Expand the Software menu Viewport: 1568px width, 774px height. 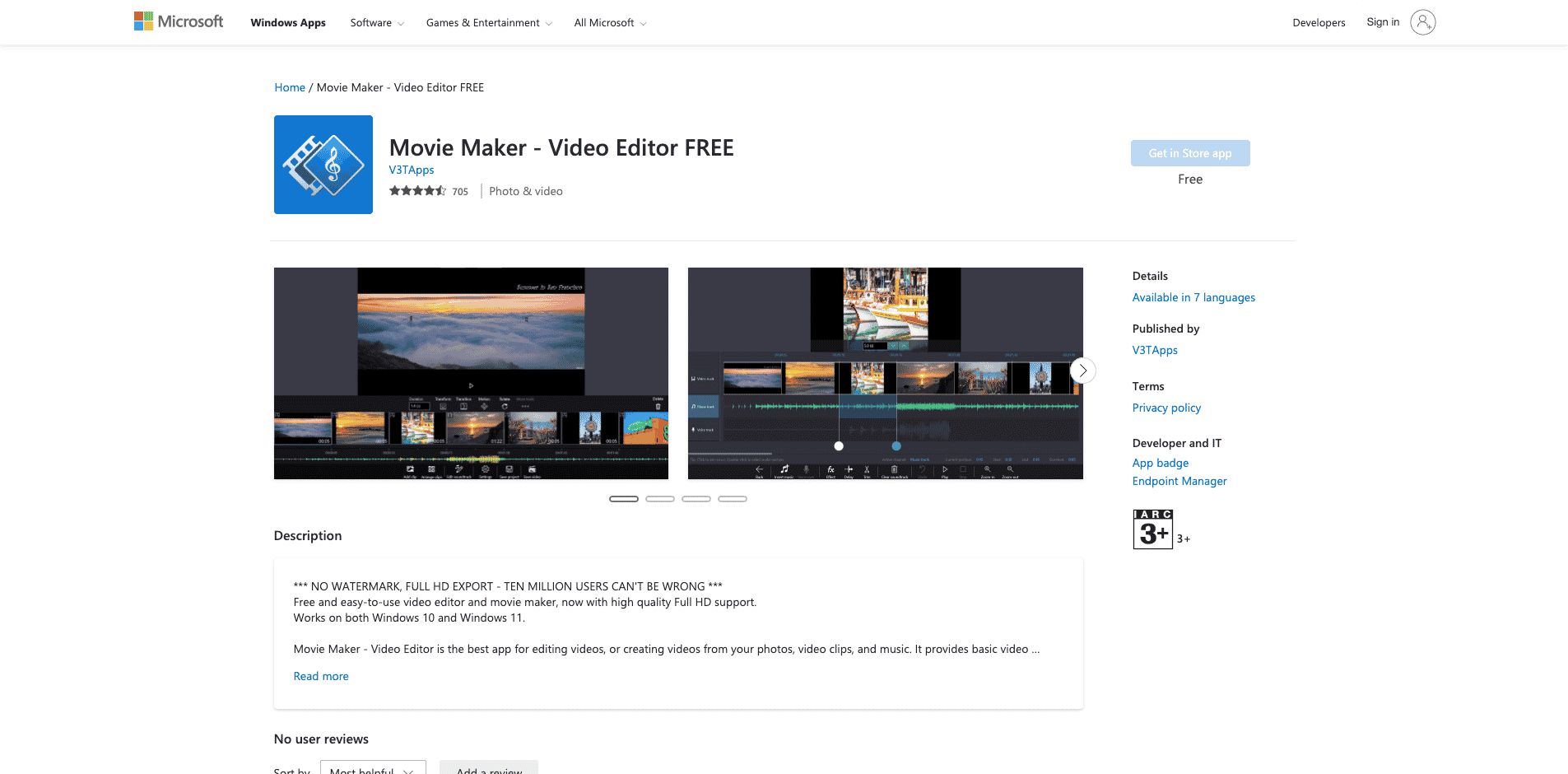click(x=377, y=23)
